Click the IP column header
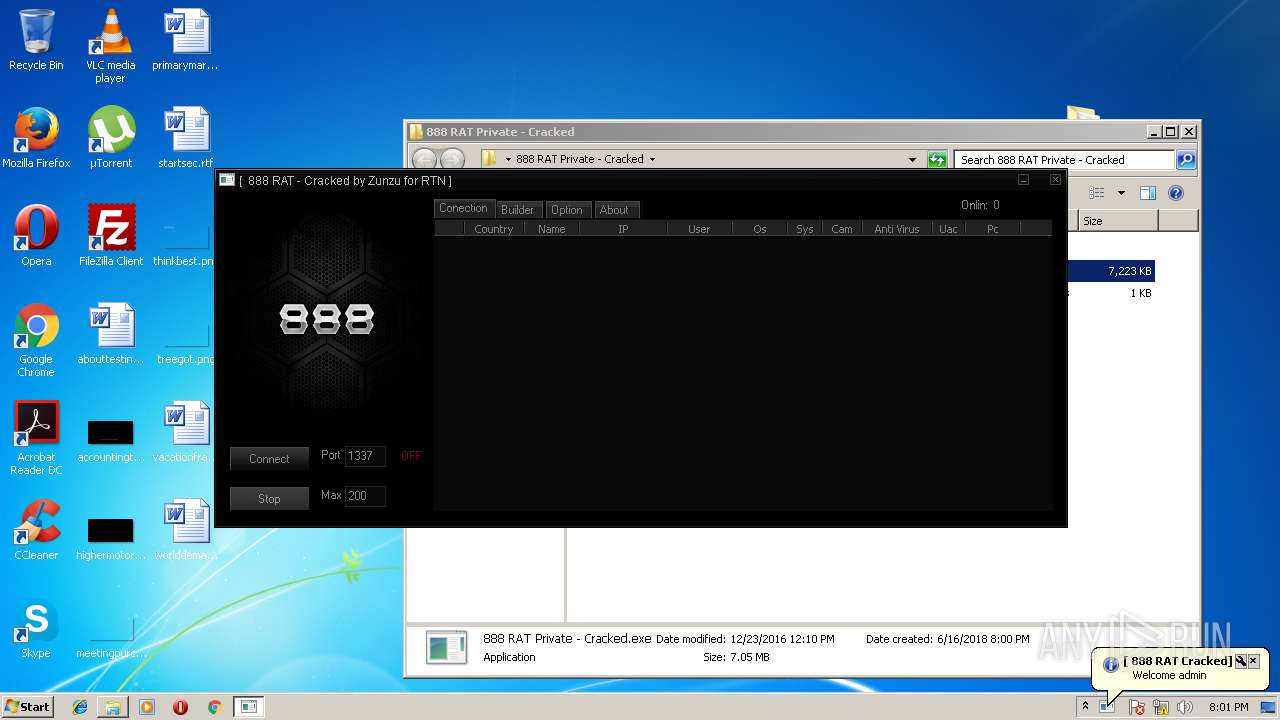 click(x=623, y=229)
